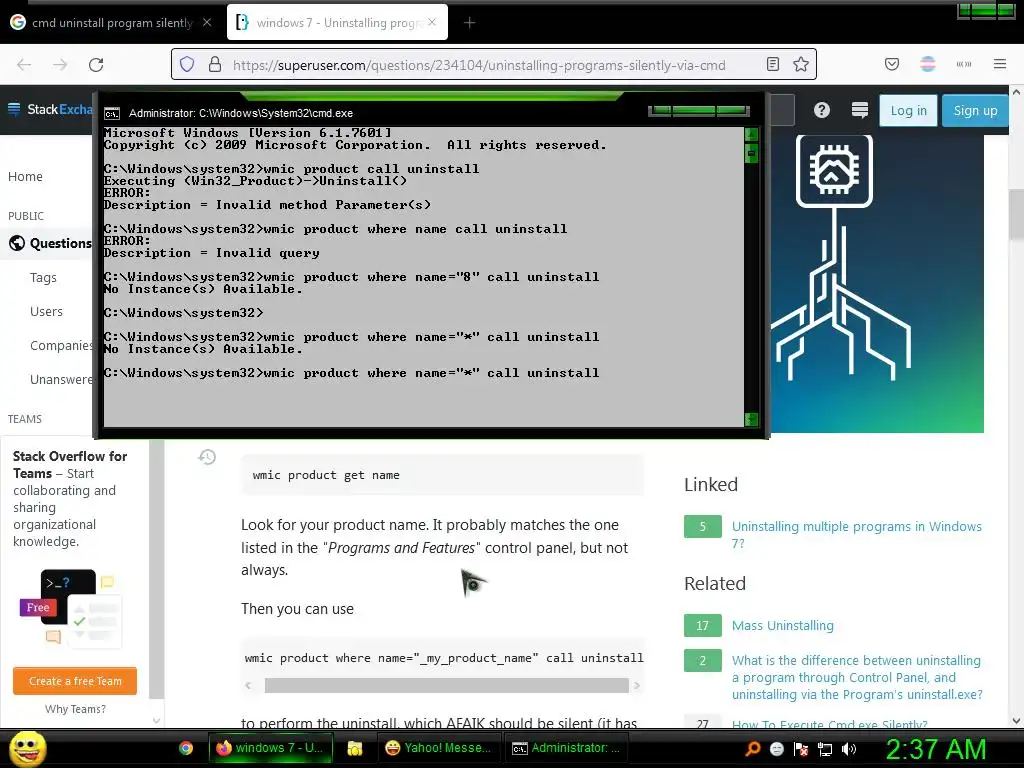Open the Firefox hamburger menu

click(x=1000, y=64)
